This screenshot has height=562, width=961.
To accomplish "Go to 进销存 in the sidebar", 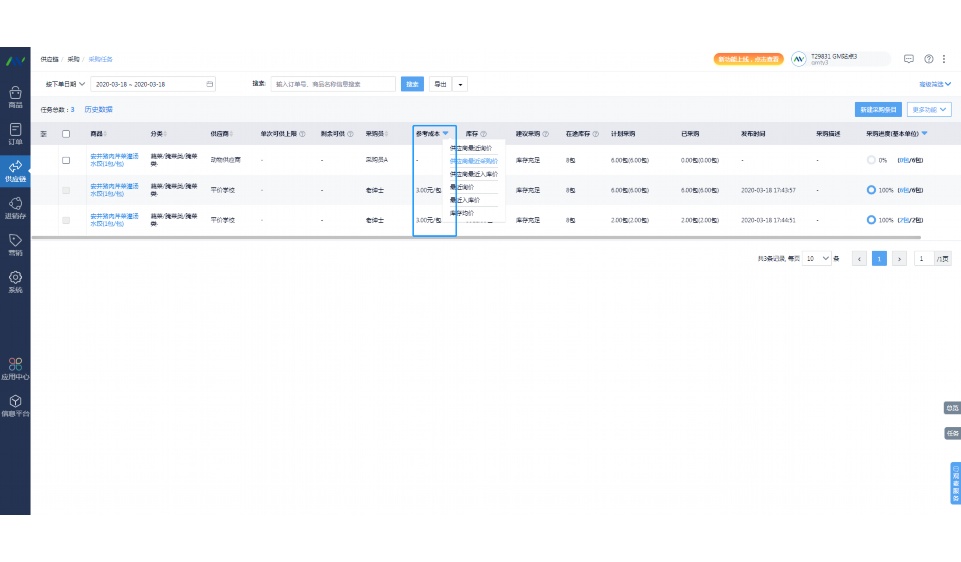I will (15, 207).
